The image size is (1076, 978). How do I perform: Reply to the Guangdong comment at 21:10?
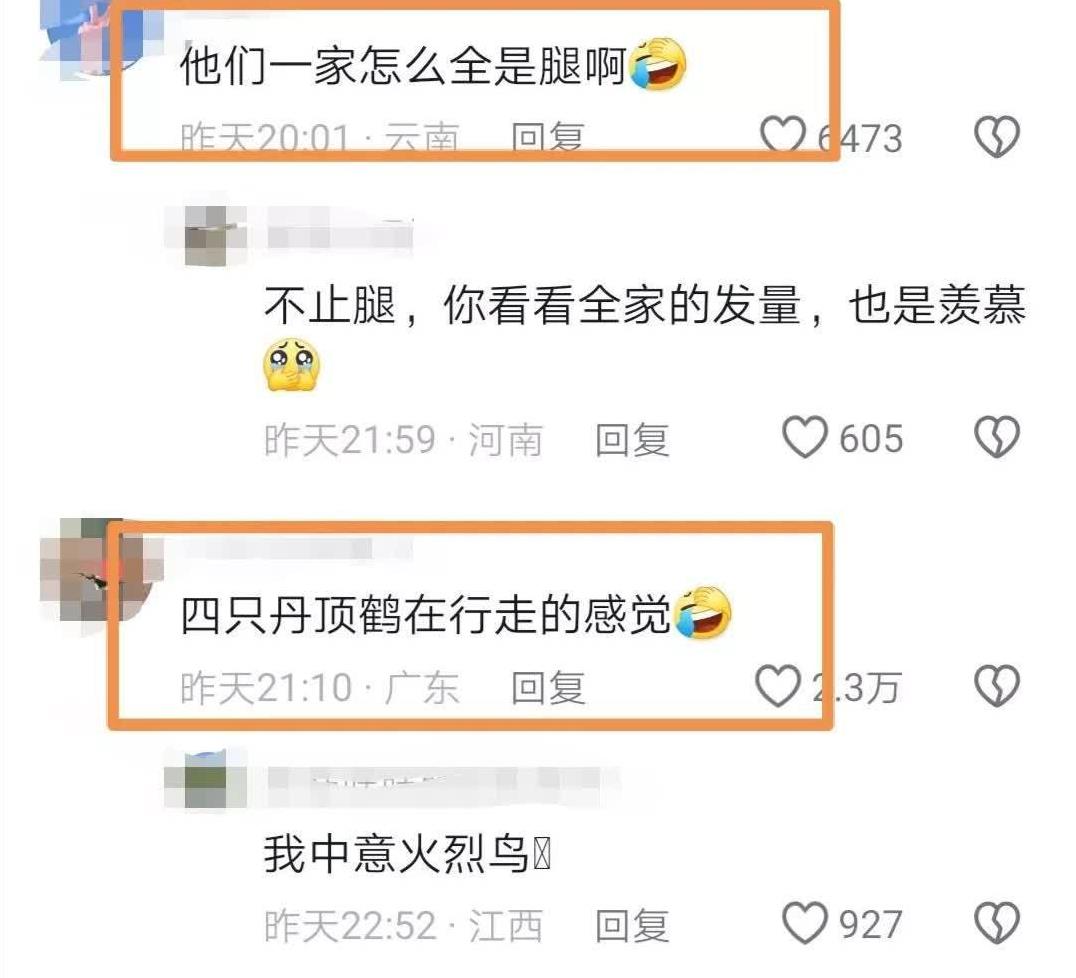[x=548, y=688]
